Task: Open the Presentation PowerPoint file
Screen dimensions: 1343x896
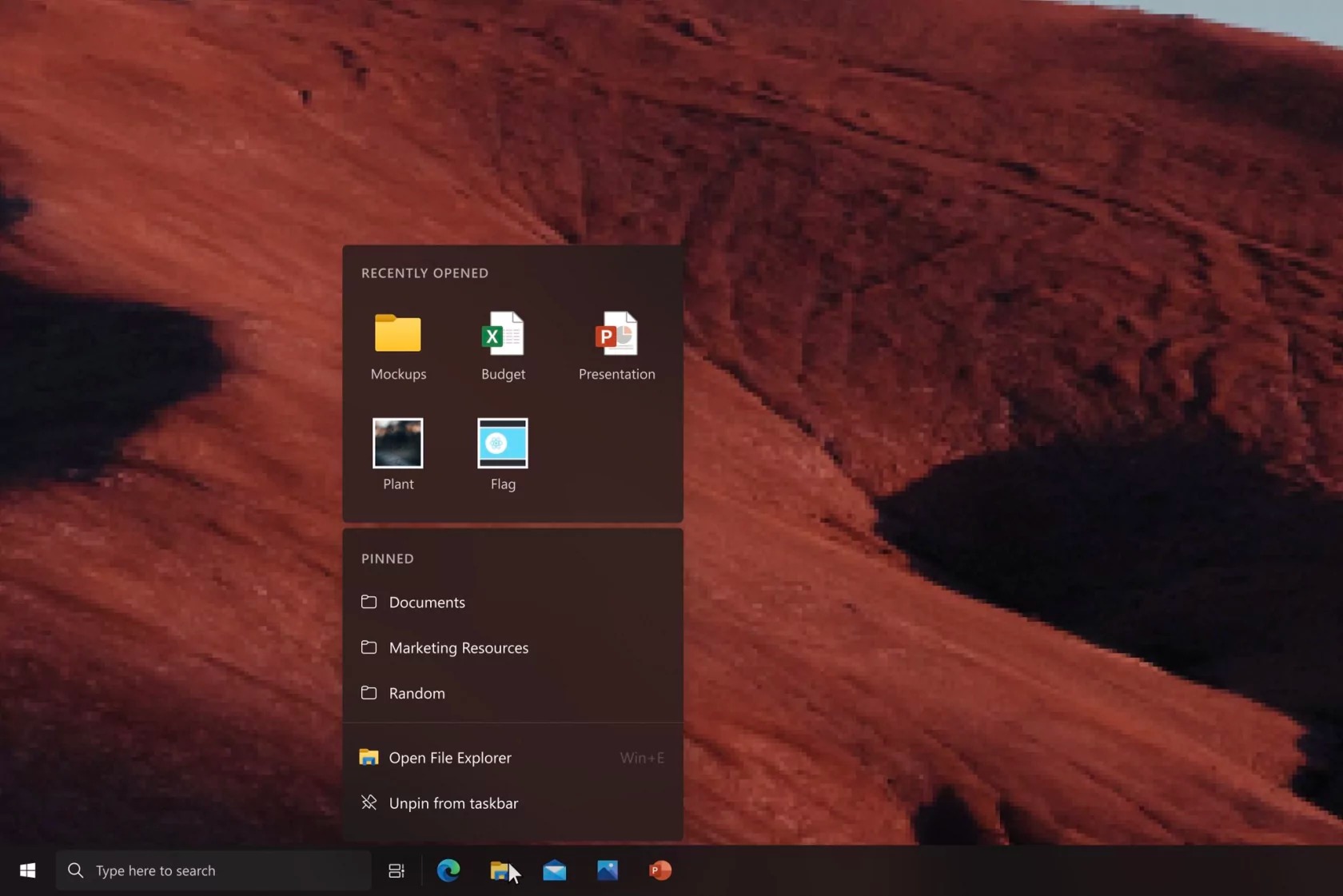Action: (x=616, y=345)
